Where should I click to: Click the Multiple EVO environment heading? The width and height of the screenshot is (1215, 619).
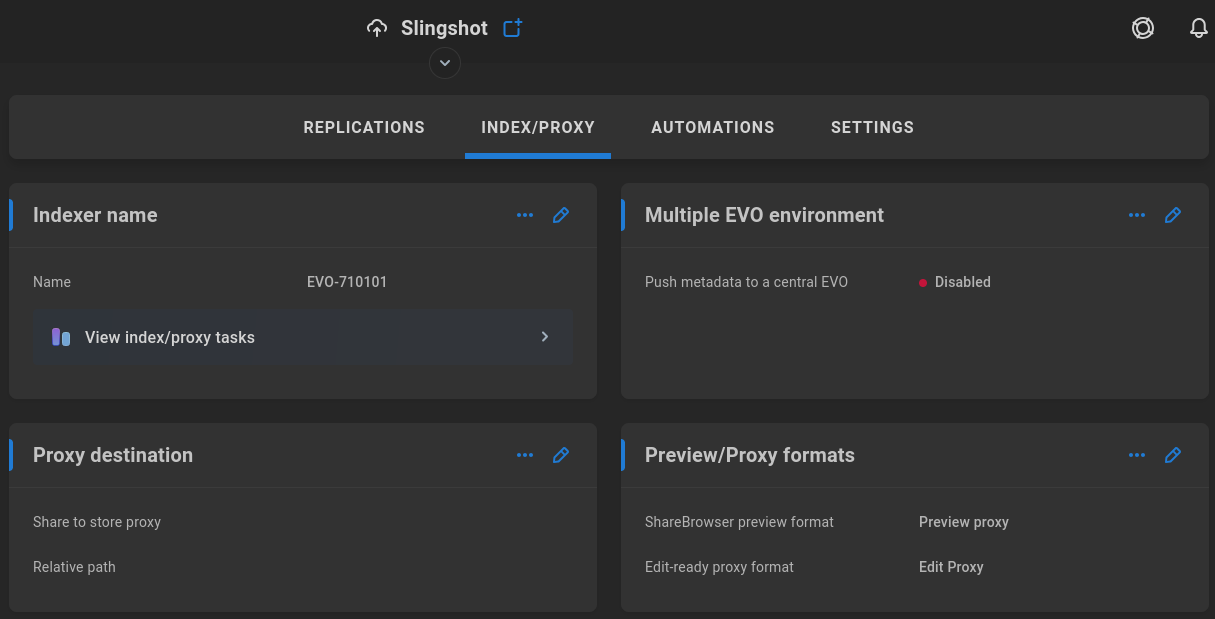[764, 215]
